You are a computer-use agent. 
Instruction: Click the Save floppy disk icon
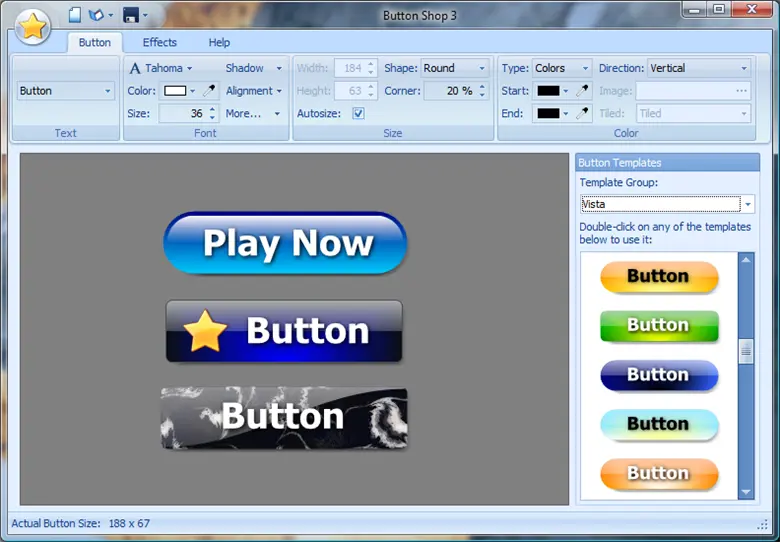(x=130, y=15)
